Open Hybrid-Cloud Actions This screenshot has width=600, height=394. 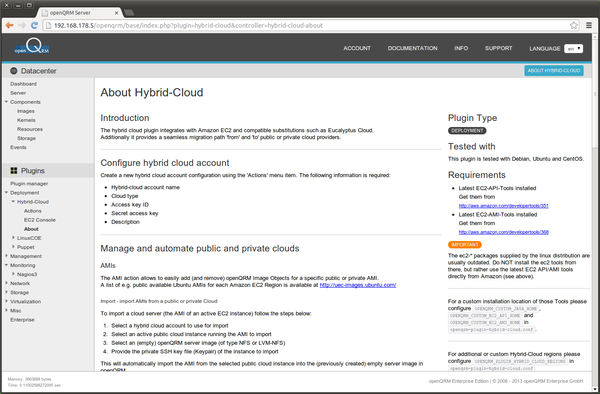(x=33, y=211)
